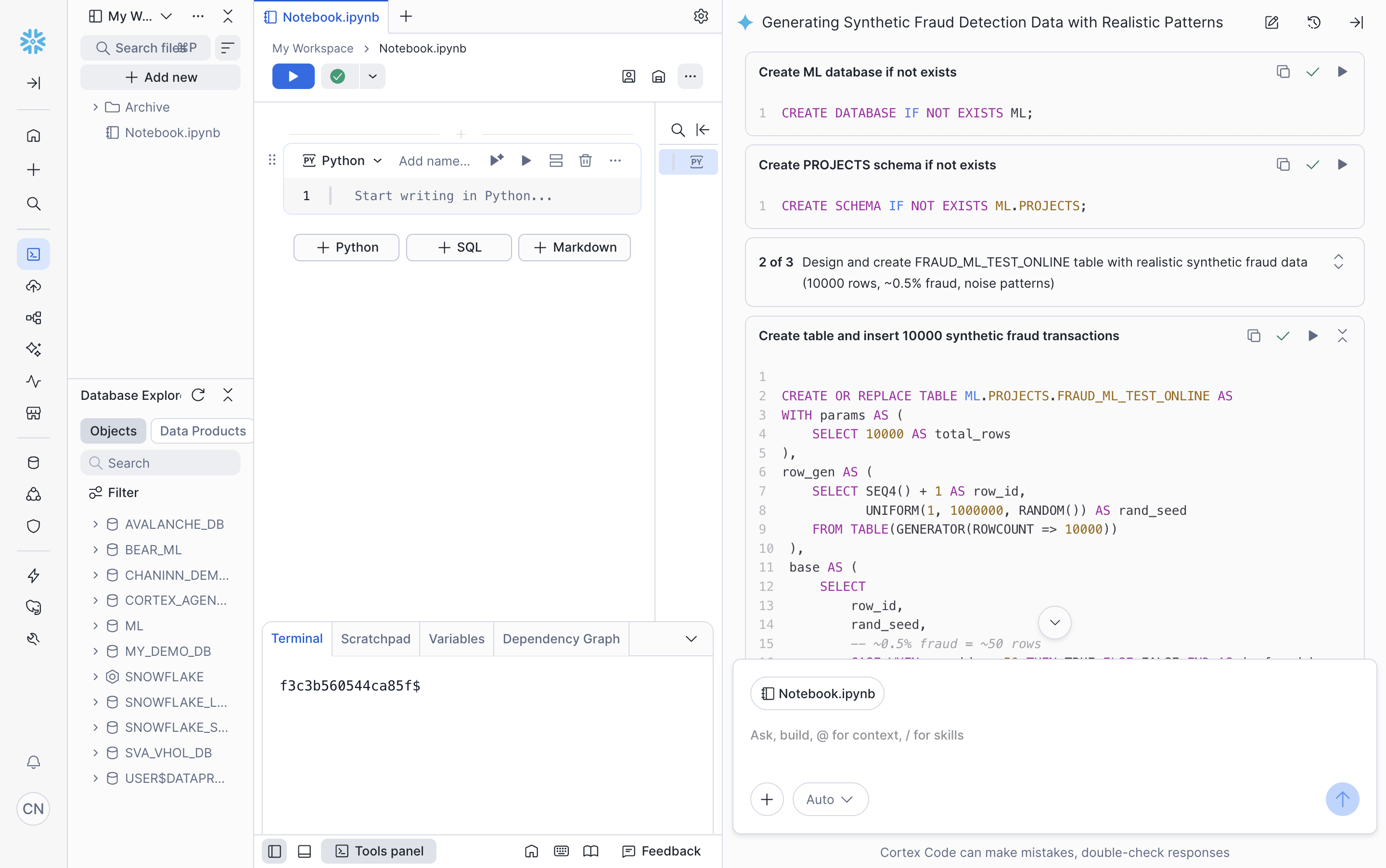Viewport: 1386px width, 868px height.
Task: Select the terminal panel icon in the sidebar
Action: click(33, 254)
